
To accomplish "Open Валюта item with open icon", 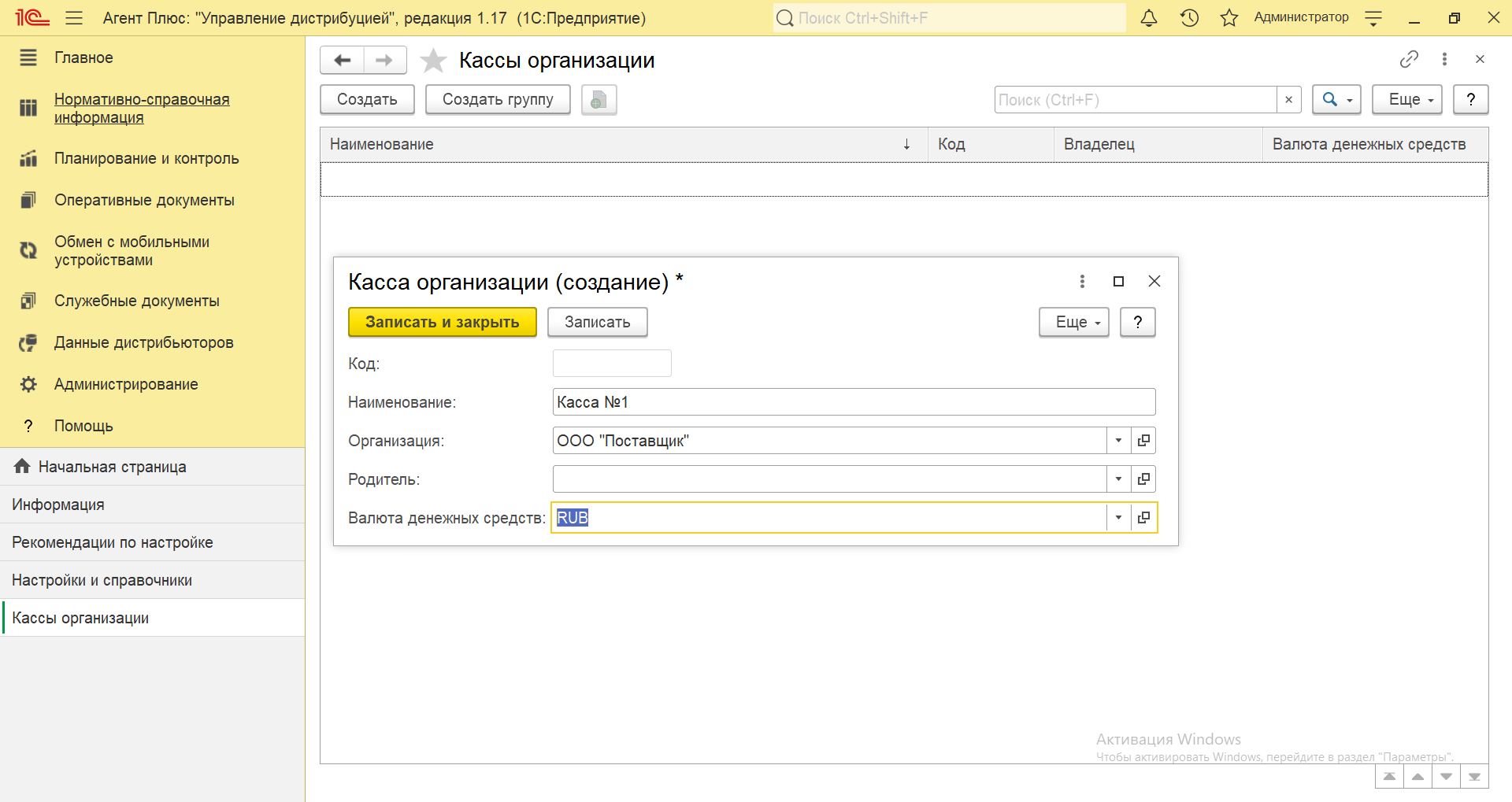I will (x=1143, y=518).
